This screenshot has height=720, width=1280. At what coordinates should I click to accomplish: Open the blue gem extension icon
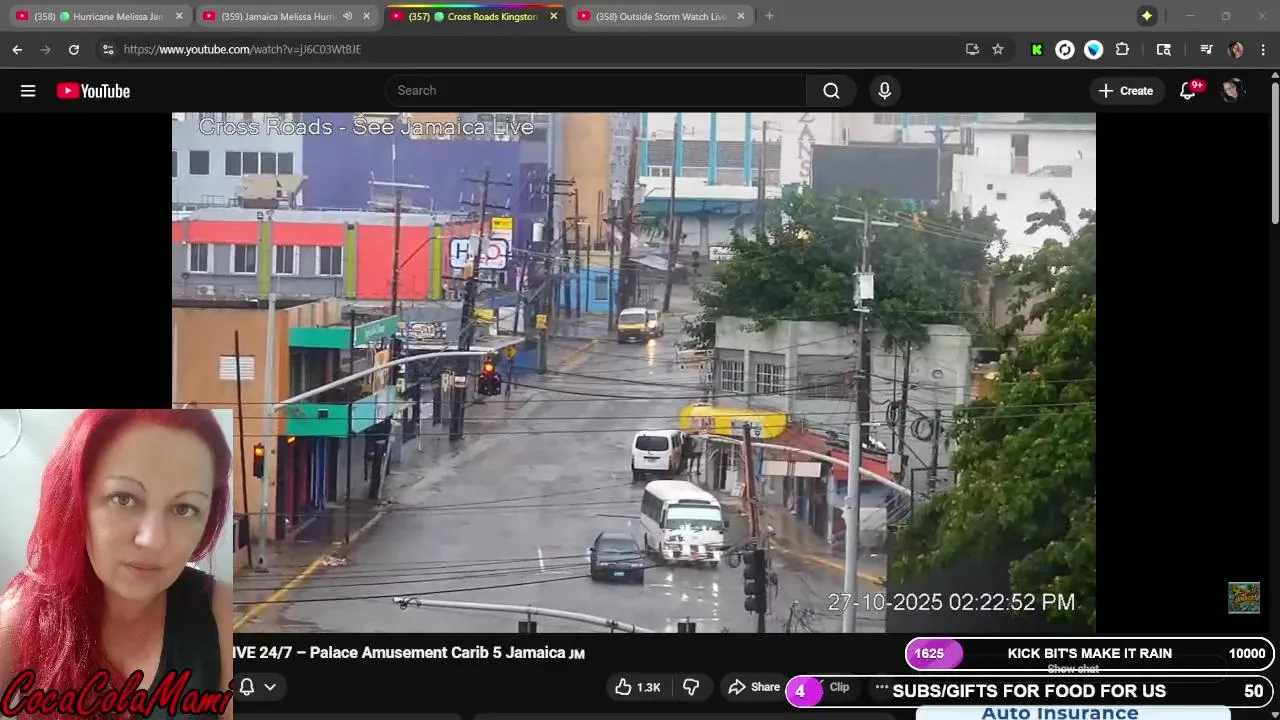[x=1093, y=49]
